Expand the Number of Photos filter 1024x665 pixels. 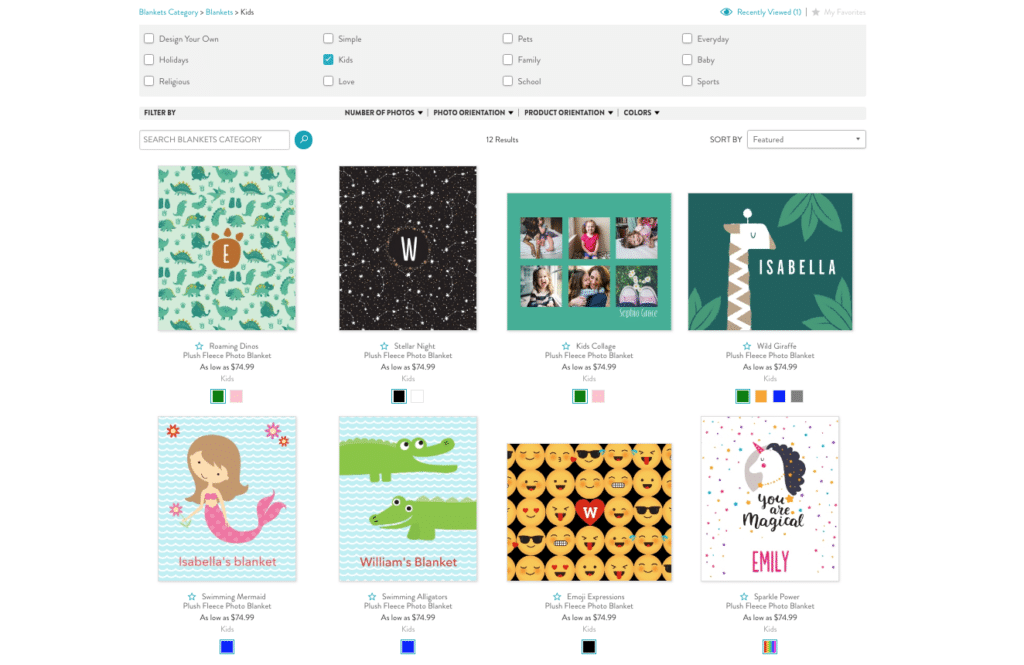tap(384, 113)
